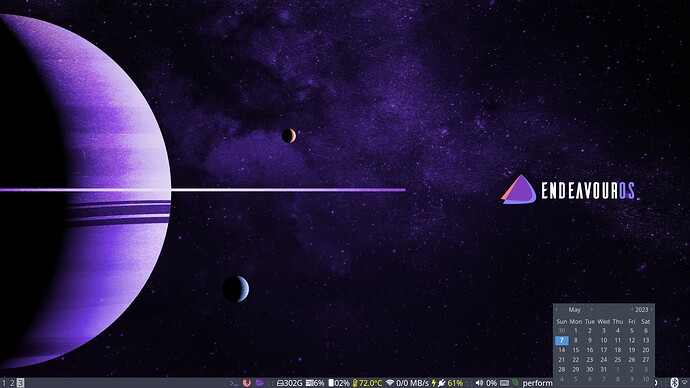The height and width of the screenshot is (388, 690).
Task: Select May 13 in the calendar
Action: (646, 340)
